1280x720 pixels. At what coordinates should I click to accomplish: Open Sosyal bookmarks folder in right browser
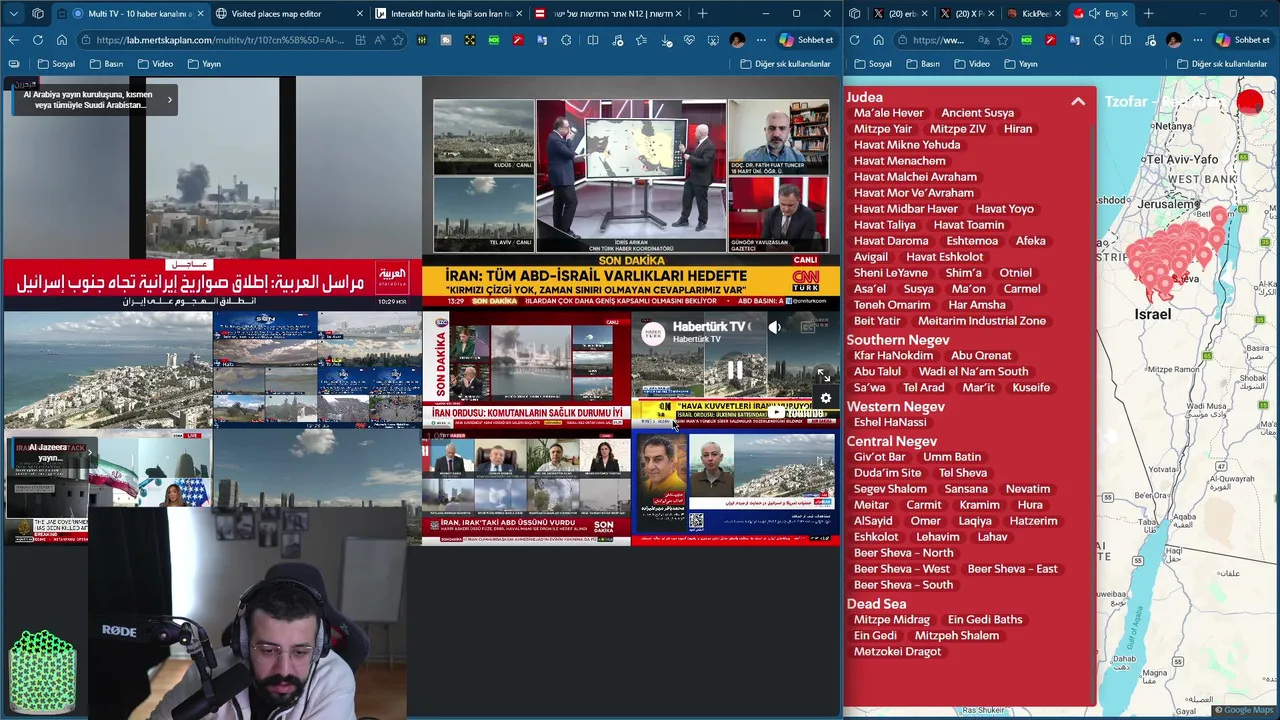[x=873, y=64]
